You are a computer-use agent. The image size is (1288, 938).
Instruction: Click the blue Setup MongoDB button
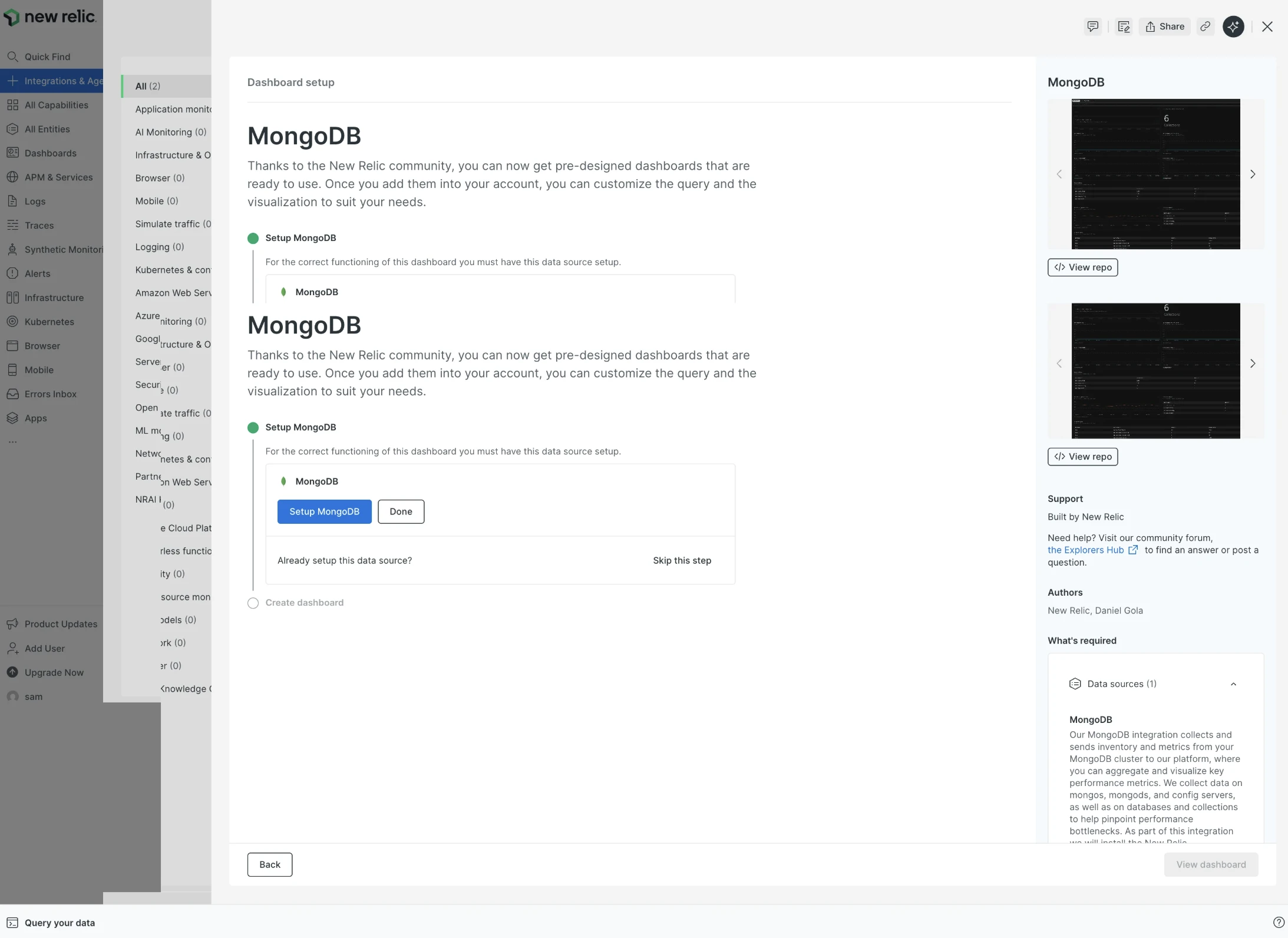point(325,511)
